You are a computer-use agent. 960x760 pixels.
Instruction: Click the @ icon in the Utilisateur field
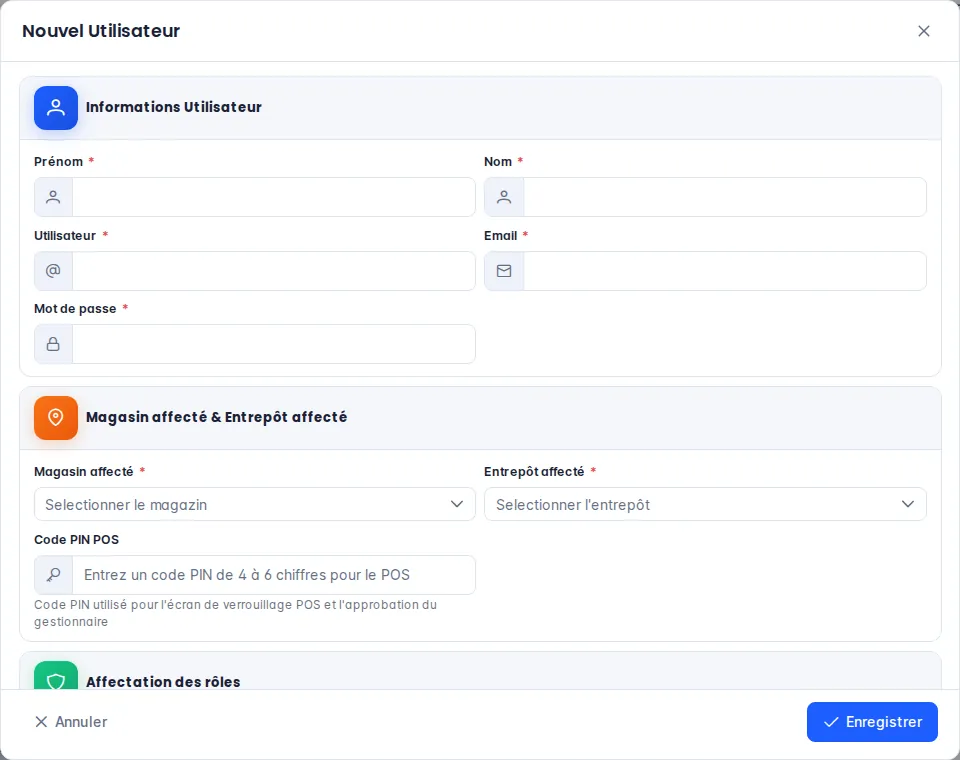point(53,271)
